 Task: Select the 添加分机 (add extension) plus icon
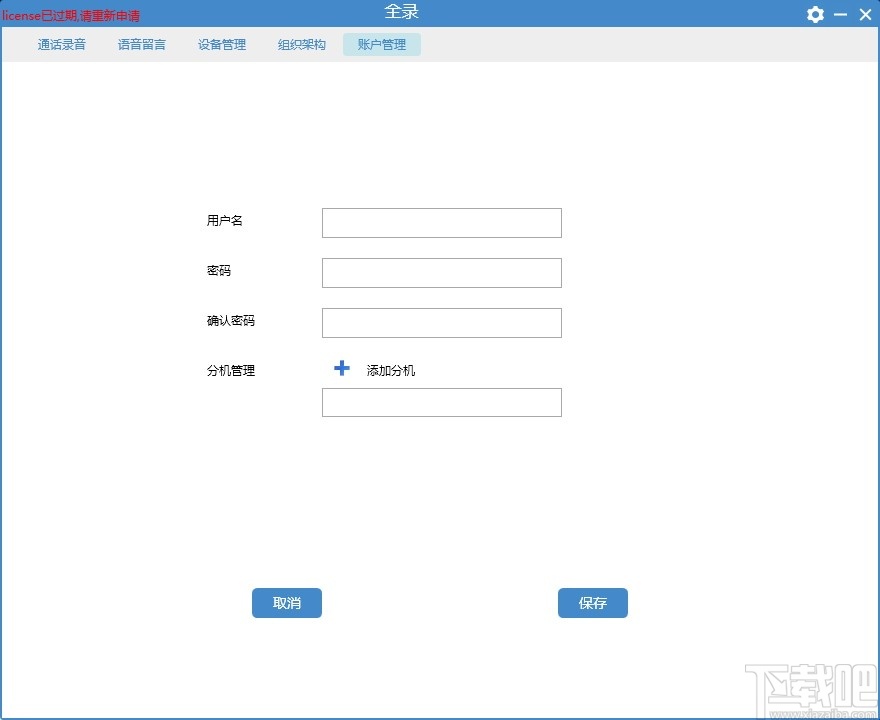pyautogui.click(x=342, y=368)
